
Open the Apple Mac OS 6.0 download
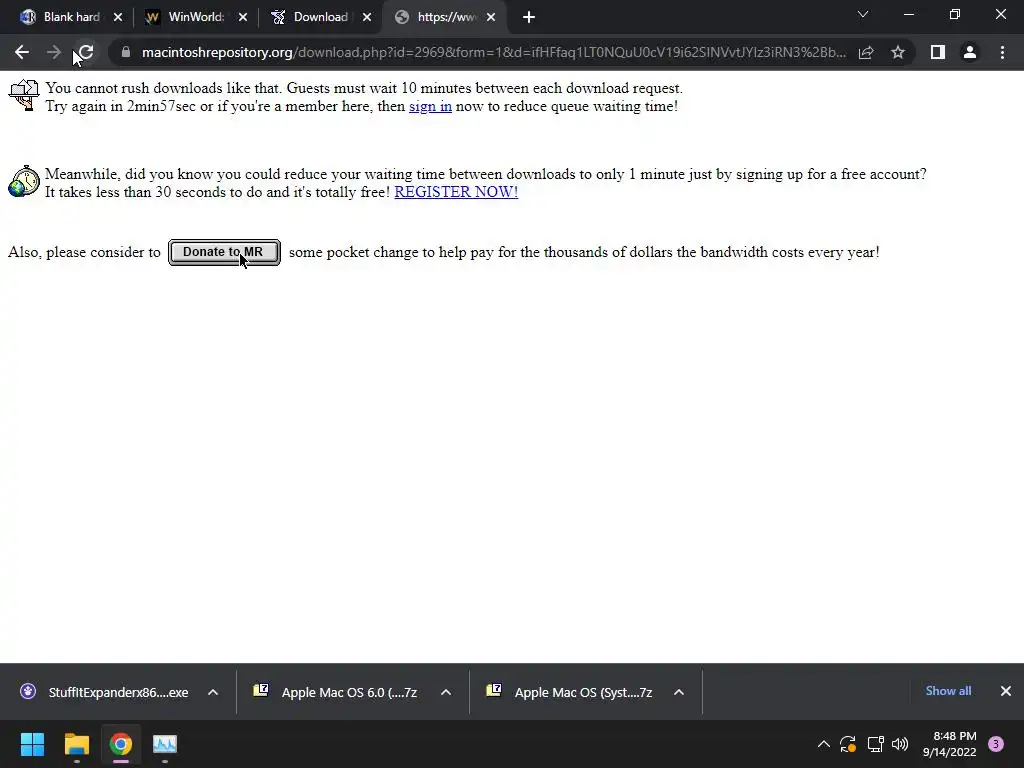pos(336,692)
